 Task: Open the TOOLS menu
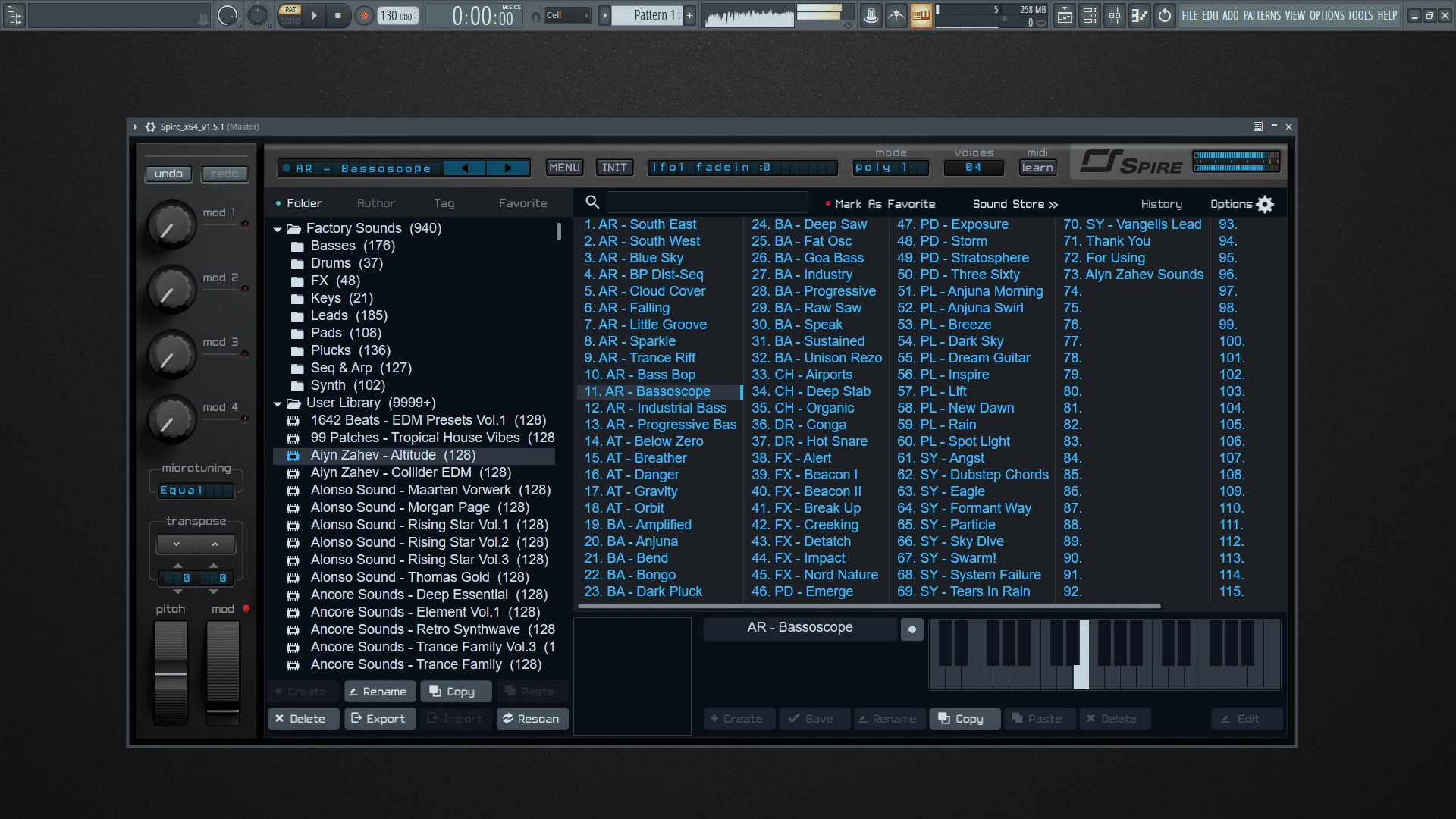coord(1360,15)
